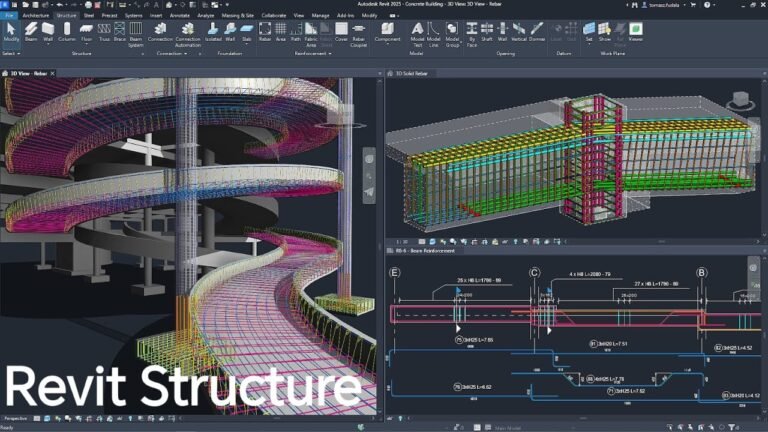Image resolution: width=768 pixels, height=432 pixels.
Task: Open the Model Group dropdown
Action: [461, 42]
